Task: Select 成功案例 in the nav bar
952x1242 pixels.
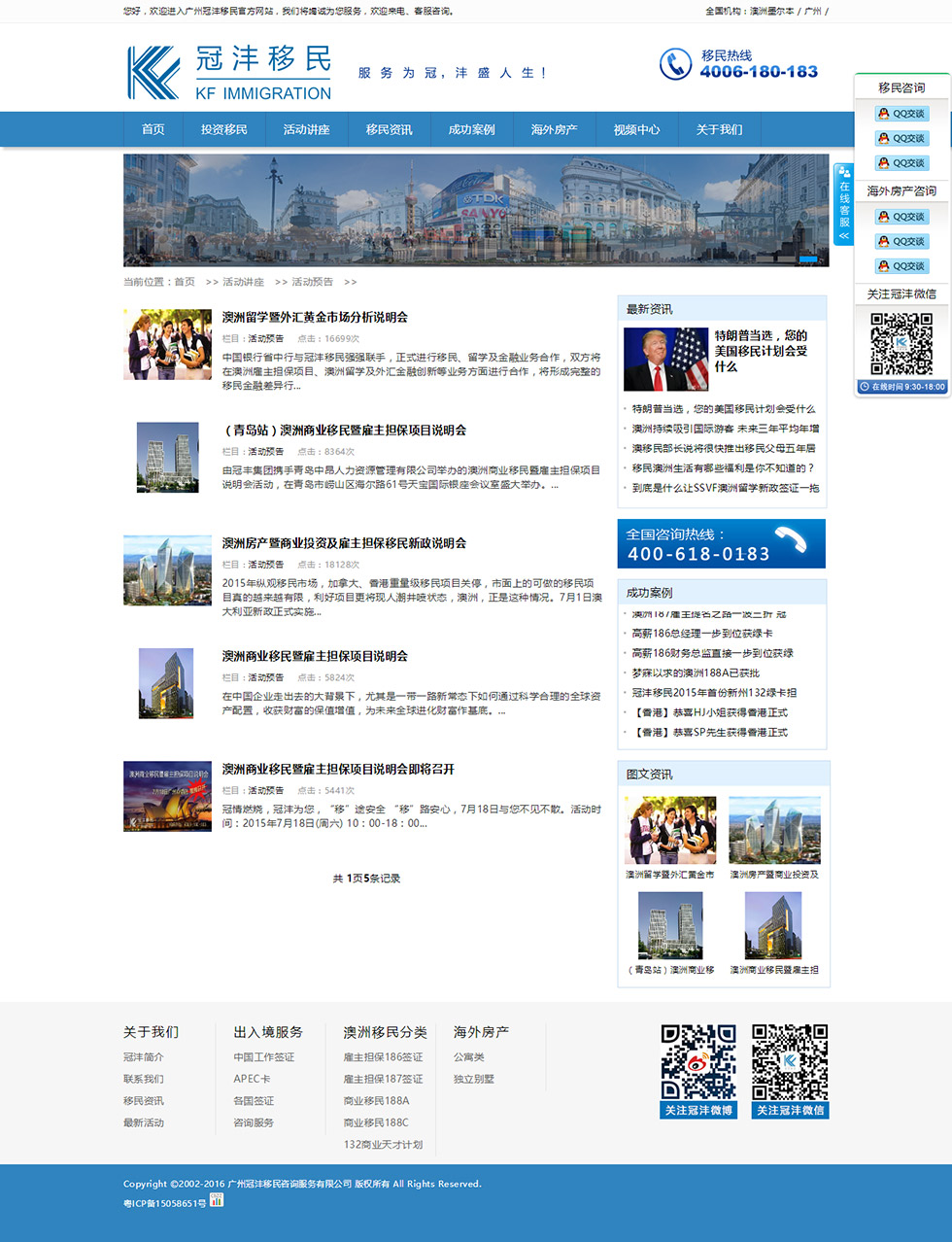Action: click(472, 129)
